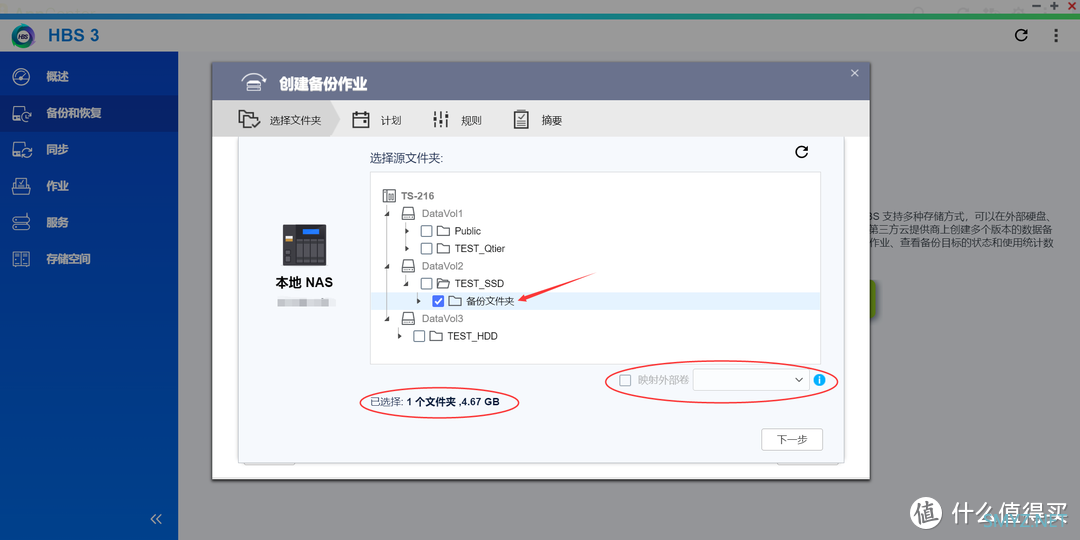Open the 映射外部卷 dropdown list
Screen dimensions: 1080x540
[751, 380]
